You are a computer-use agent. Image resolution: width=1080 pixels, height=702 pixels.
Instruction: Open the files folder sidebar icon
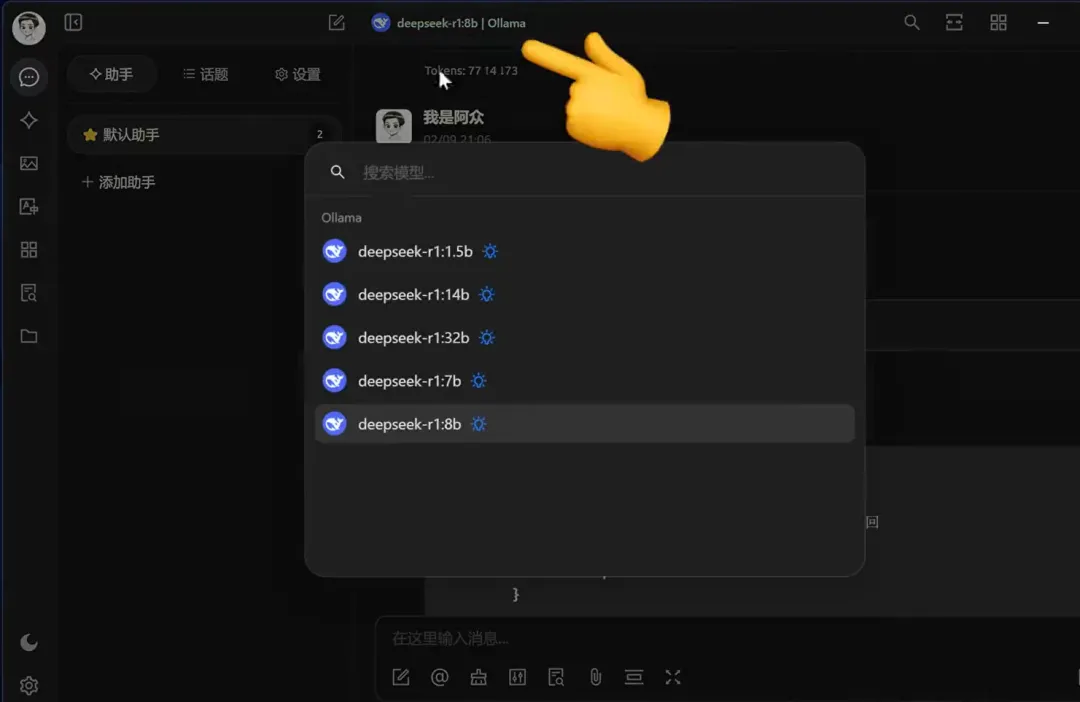(29, 336)
